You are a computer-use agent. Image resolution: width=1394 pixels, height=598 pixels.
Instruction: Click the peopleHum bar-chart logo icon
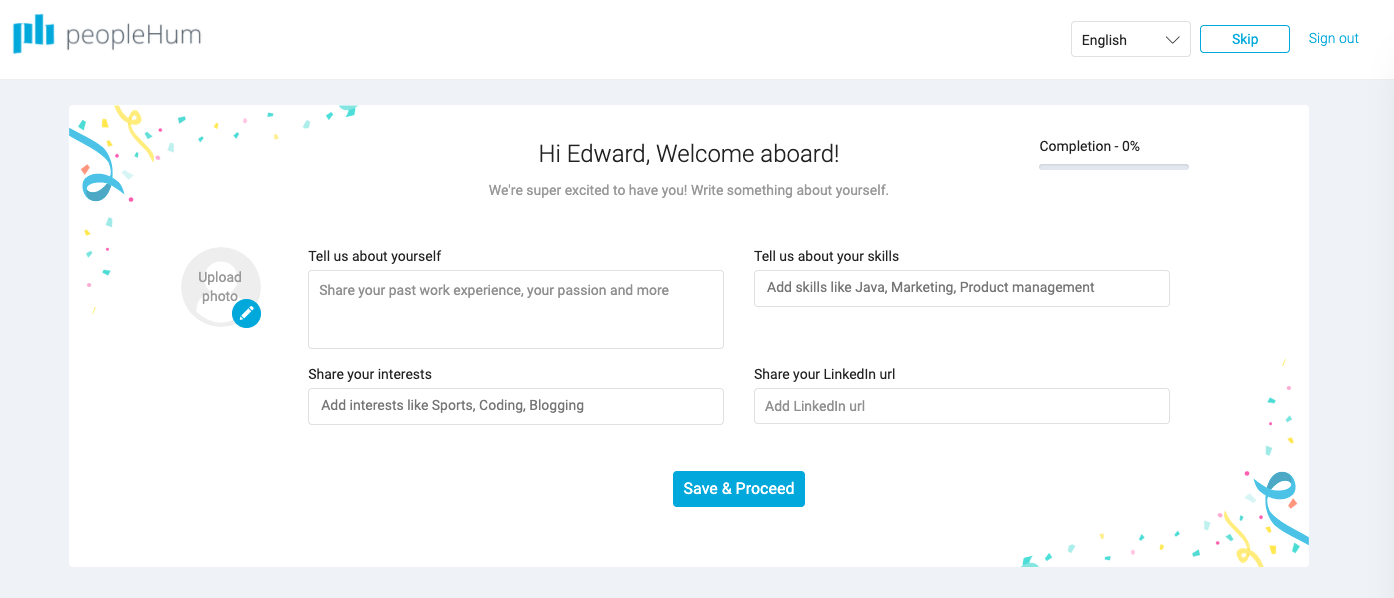pyautogui.click(x=33, y=34)
